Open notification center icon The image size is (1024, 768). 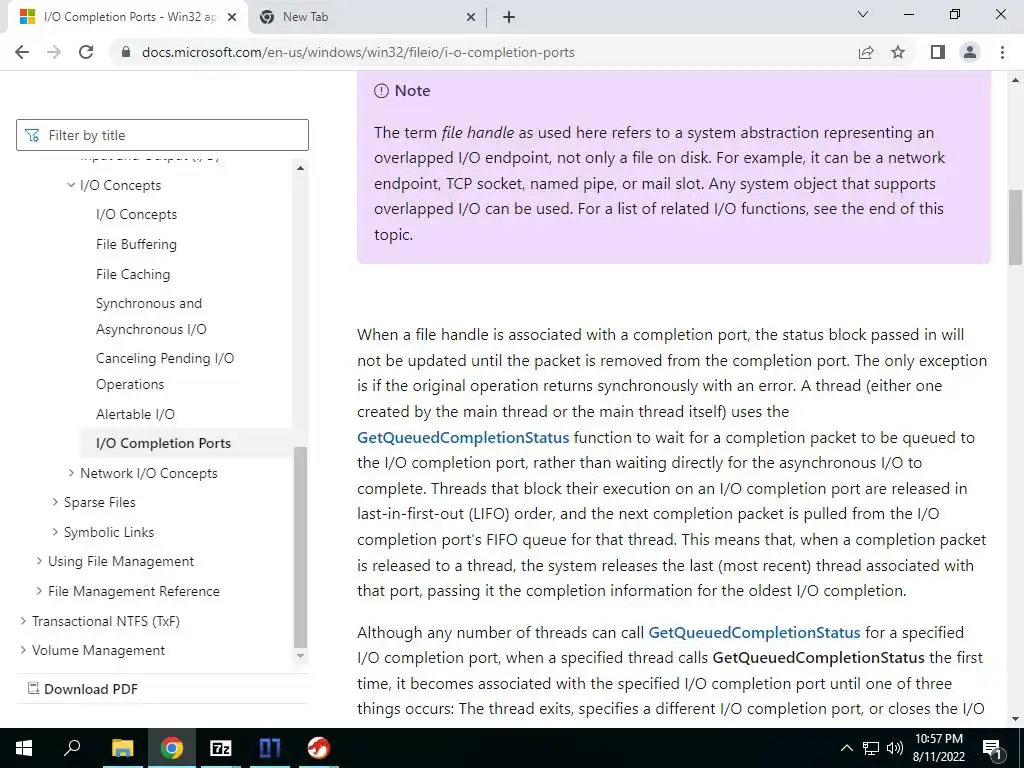pos(993,748)
